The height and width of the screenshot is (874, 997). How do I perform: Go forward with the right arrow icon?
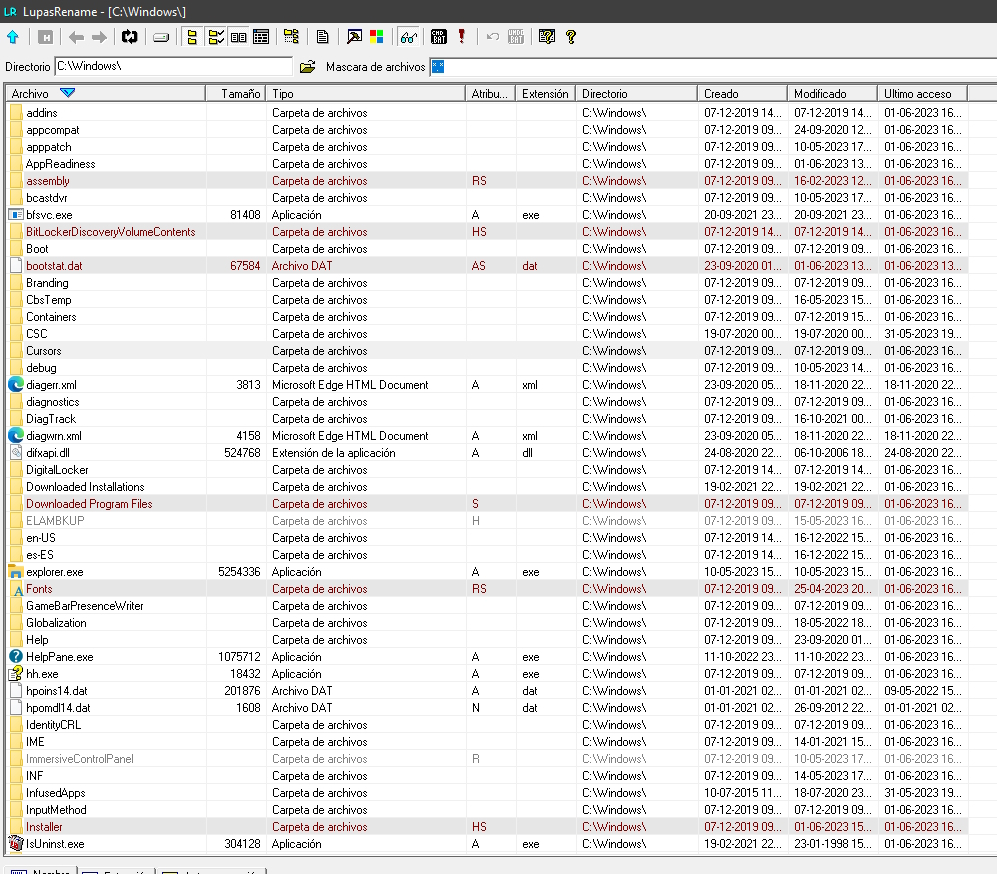[x=99, y=37]
